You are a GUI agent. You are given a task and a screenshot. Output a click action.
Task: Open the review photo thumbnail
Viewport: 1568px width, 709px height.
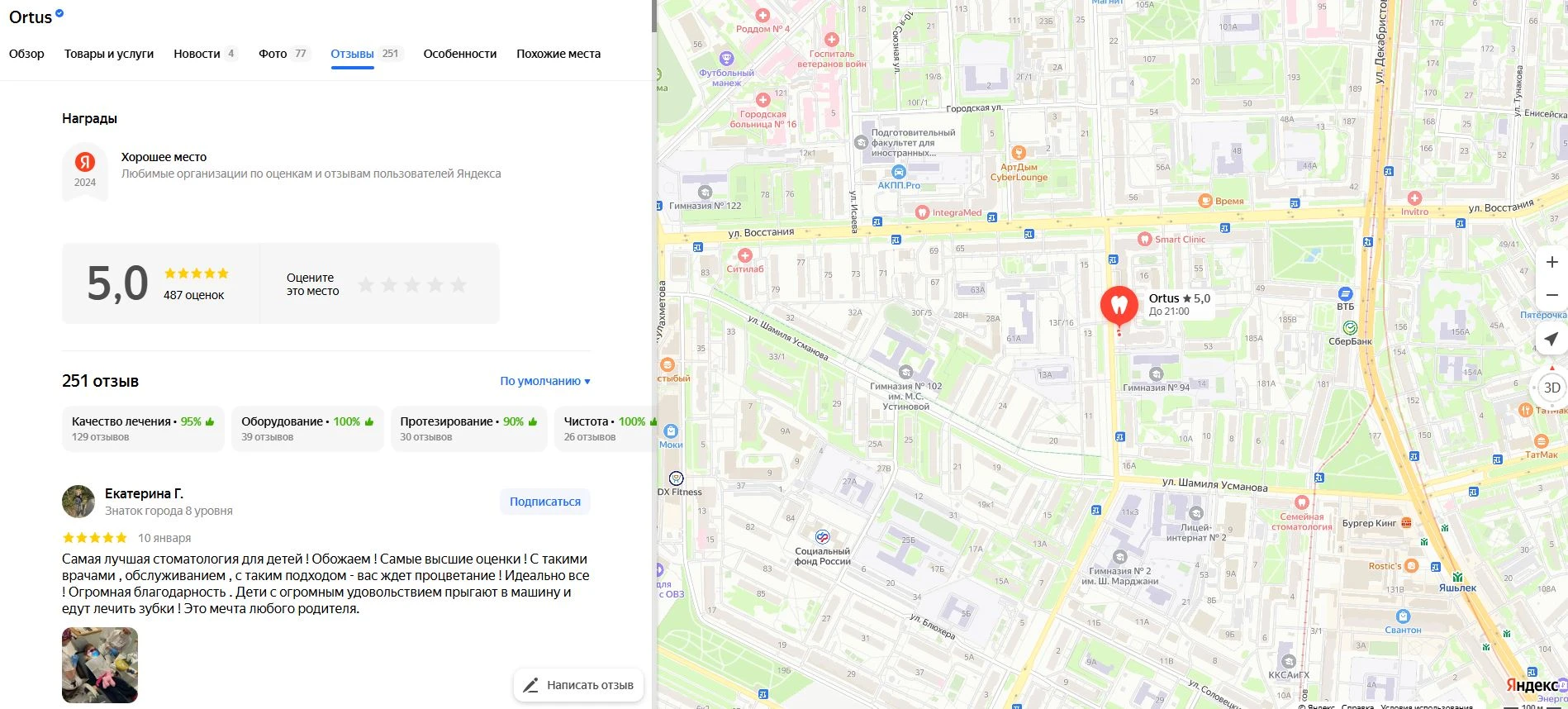[x=100, y=665]
